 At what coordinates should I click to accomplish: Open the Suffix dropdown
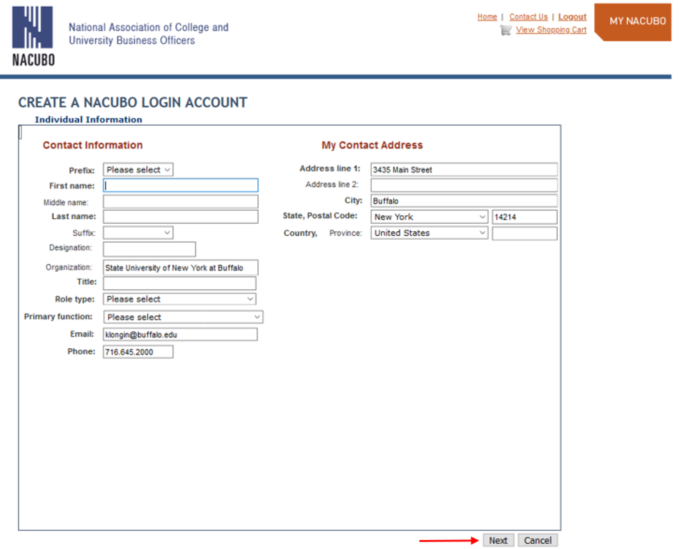(138, 233)
